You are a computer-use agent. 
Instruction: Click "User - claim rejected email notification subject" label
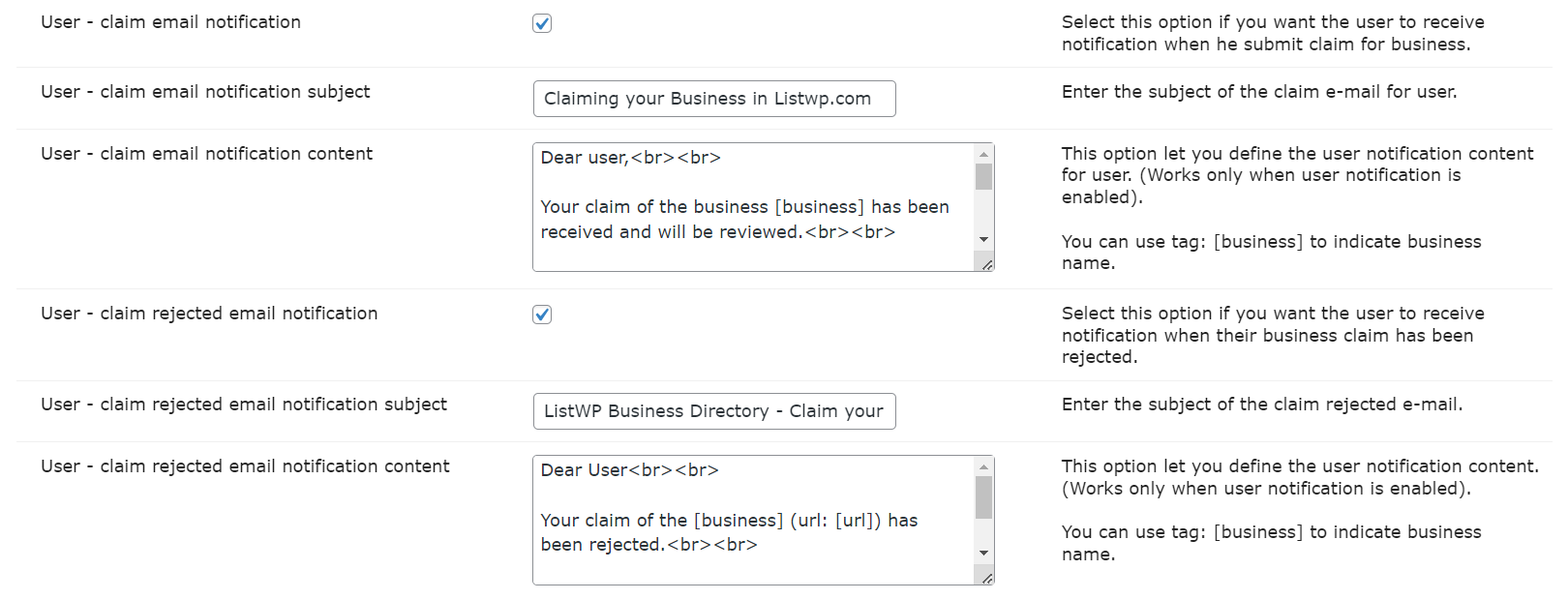[x=244, y=405]
